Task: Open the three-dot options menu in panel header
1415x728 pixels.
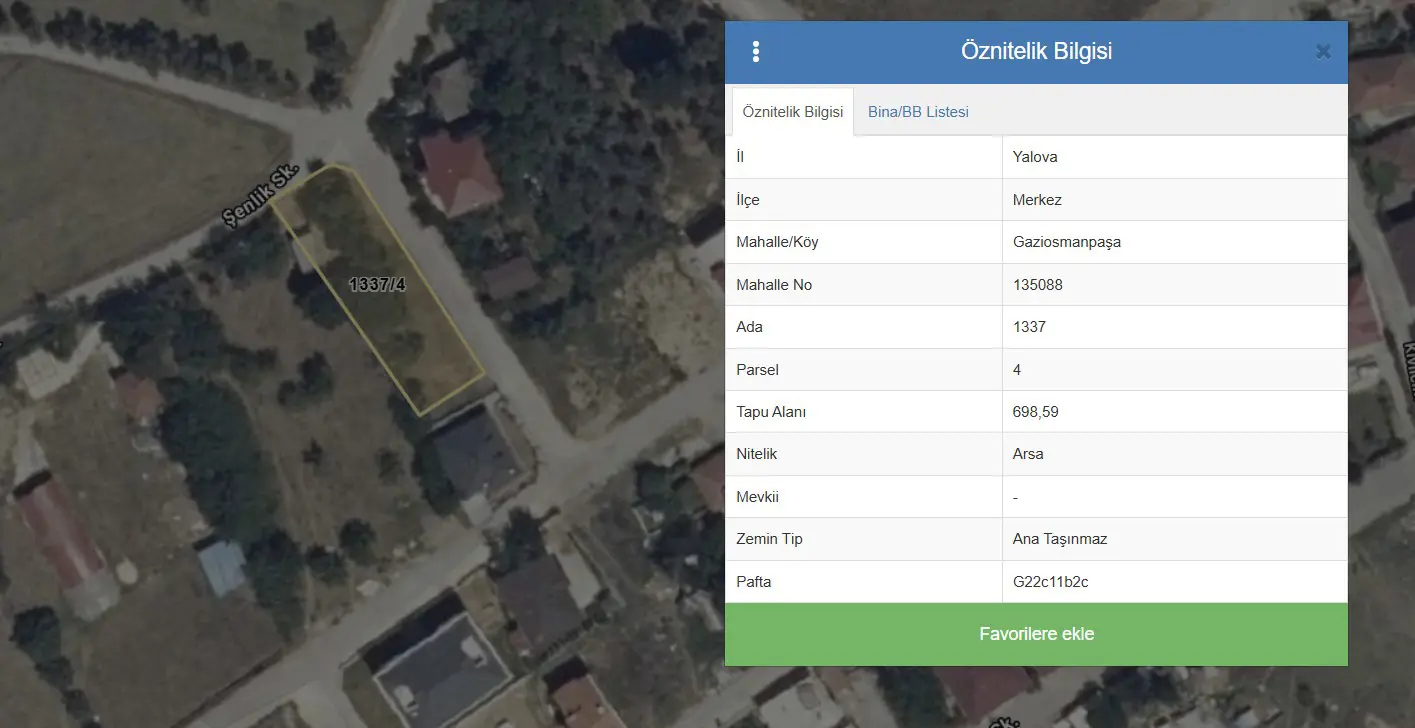Action: [756, 52]
